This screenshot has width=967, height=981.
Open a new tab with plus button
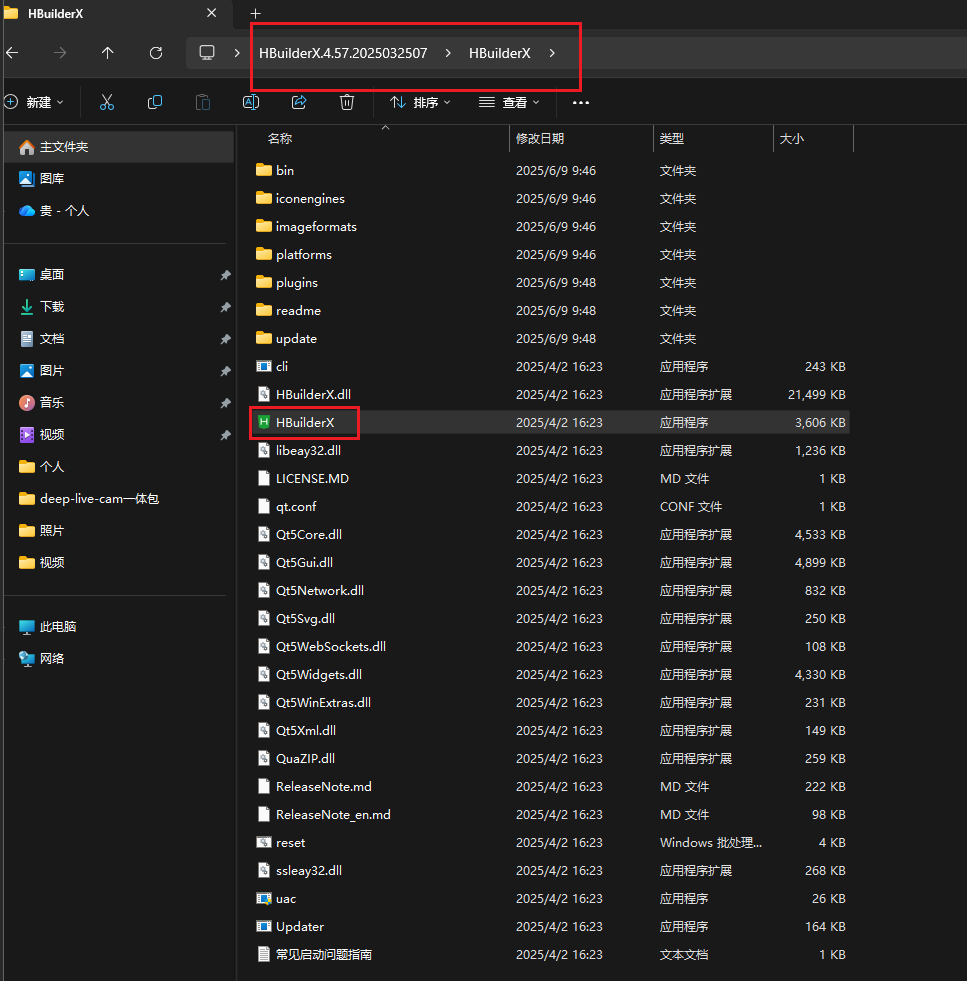point(255,13)
